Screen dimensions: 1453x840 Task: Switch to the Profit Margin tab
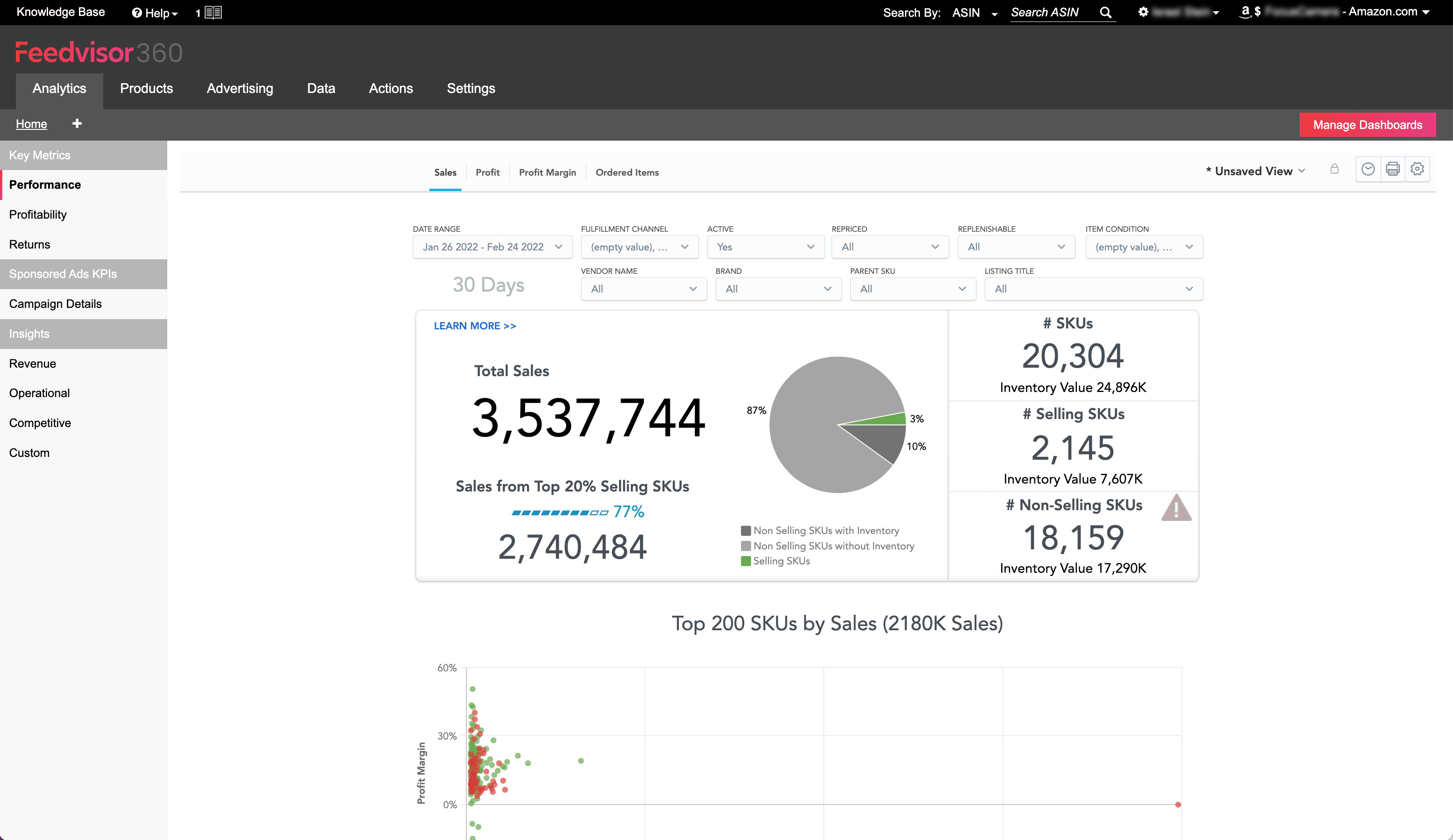click(547, 172)
